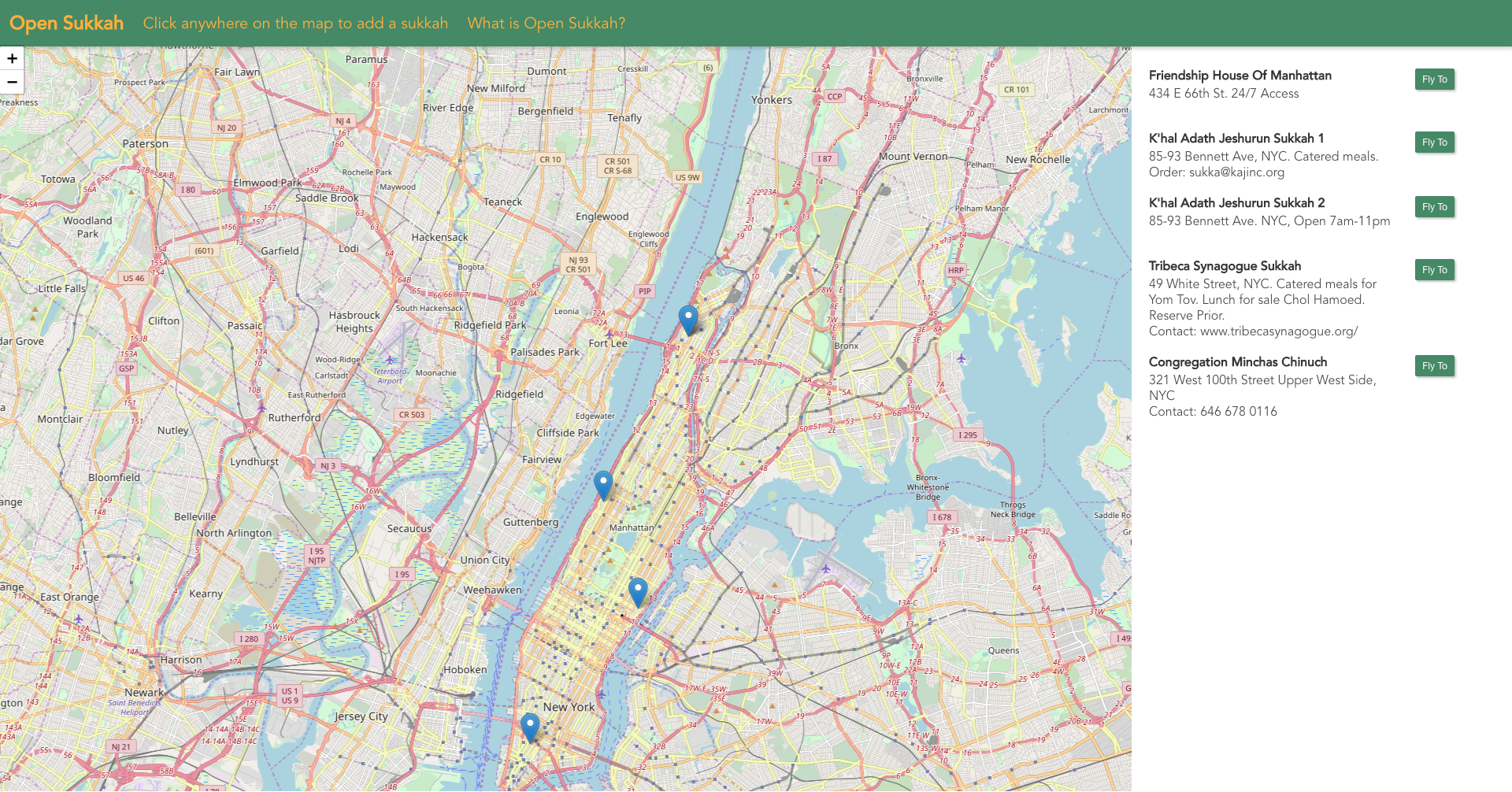
Task: Select the K'hal Adath Jeshurun Sukkah 1 title
Action: coord(1236,139)
